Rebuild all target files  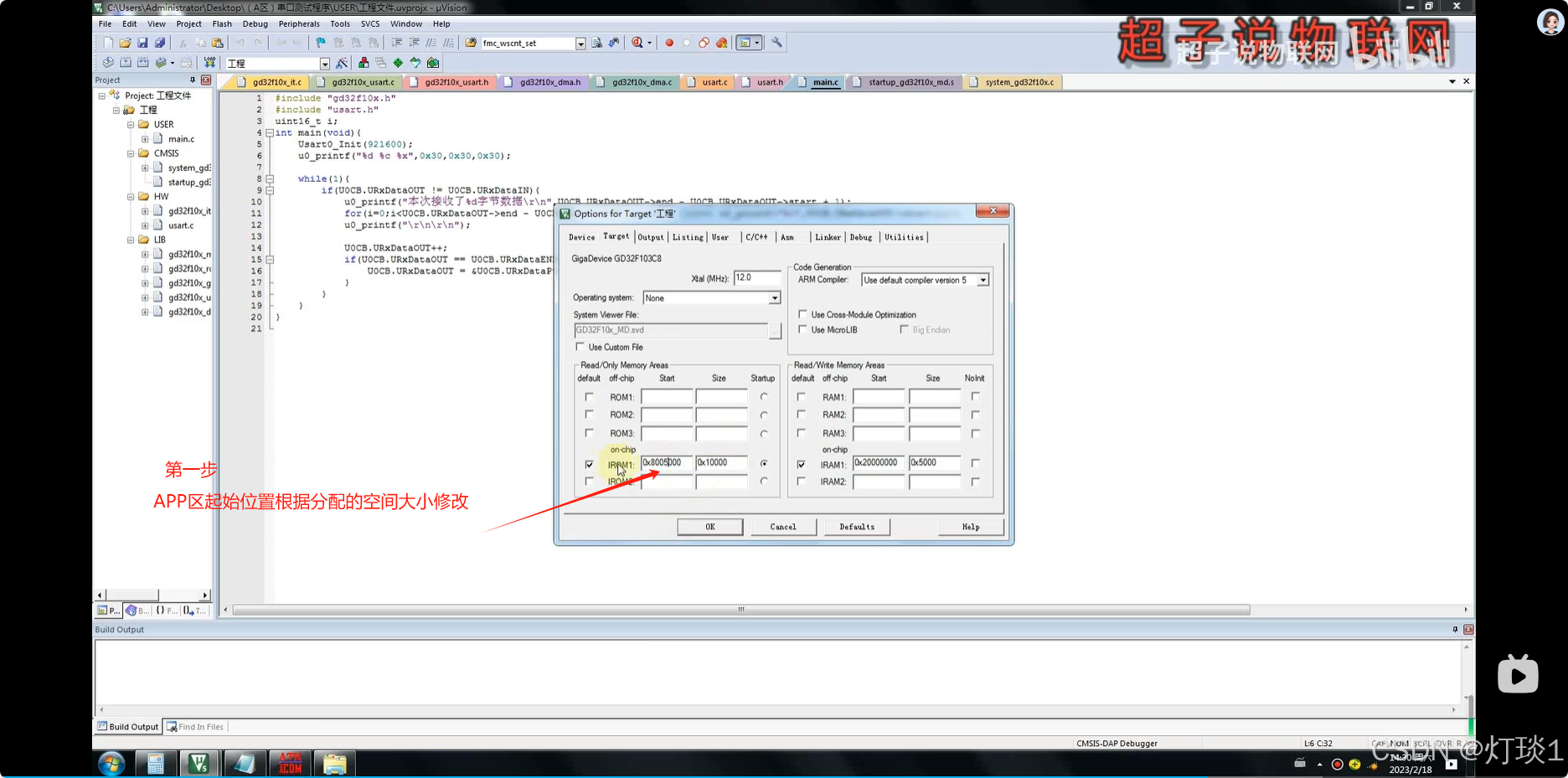coord(142,62)
